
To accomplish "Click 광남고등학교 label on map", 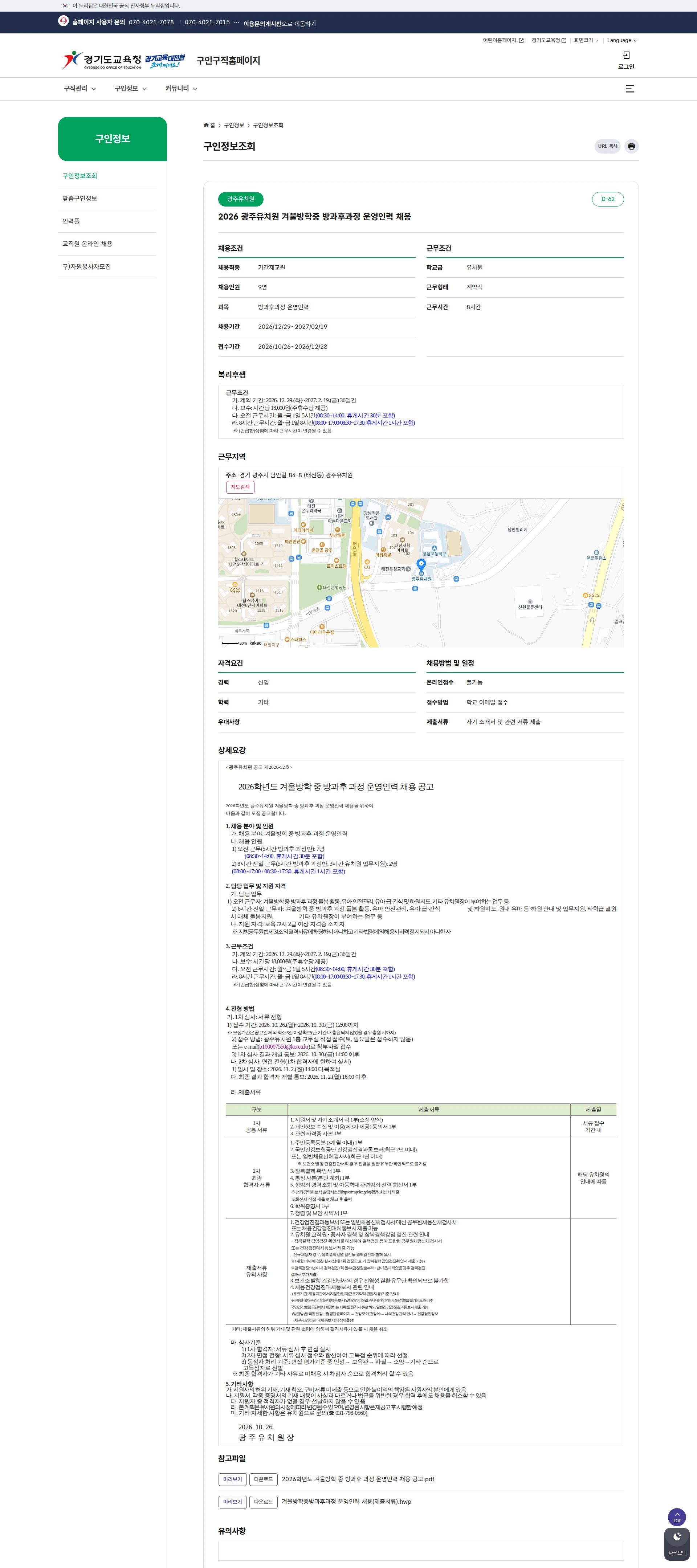I will [x=435, y=553].
